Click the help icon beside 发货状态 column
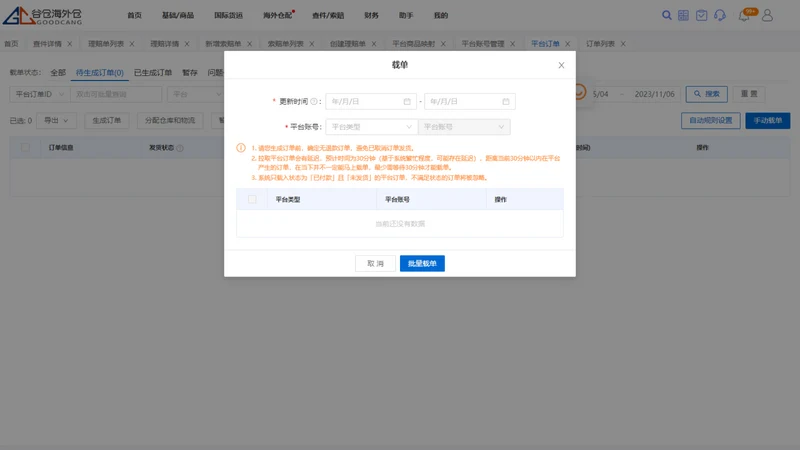800x450 pixels. (x=180, y=148)
